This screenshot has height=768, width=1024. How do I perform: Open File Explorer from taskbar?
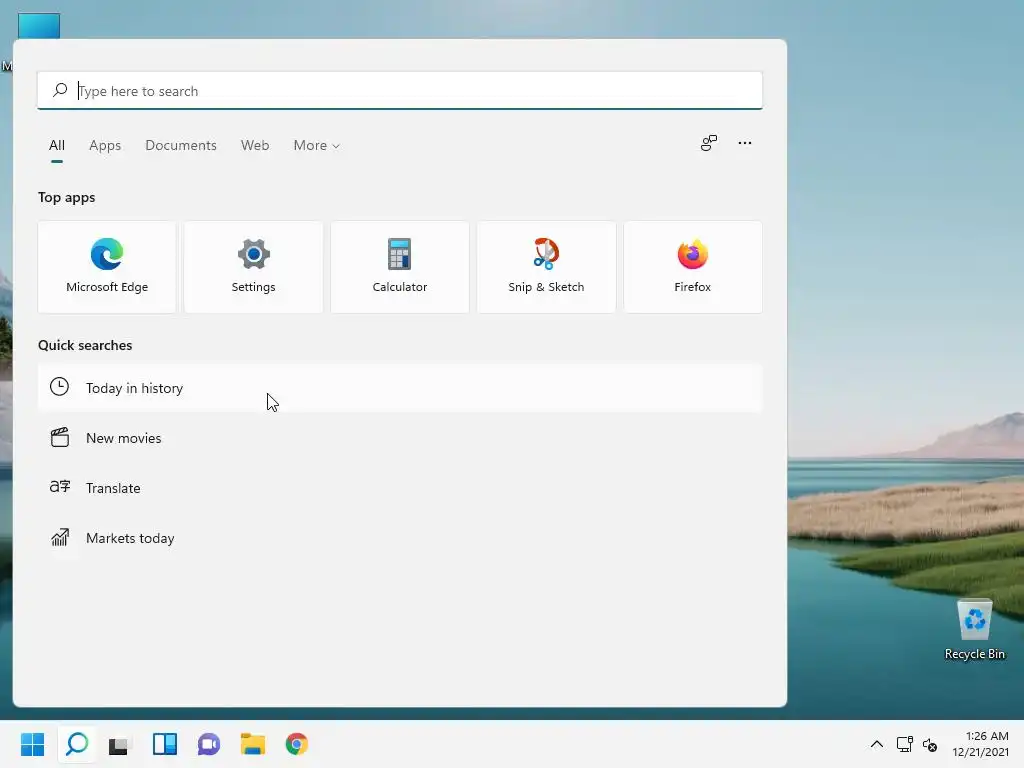pos(253,744)
